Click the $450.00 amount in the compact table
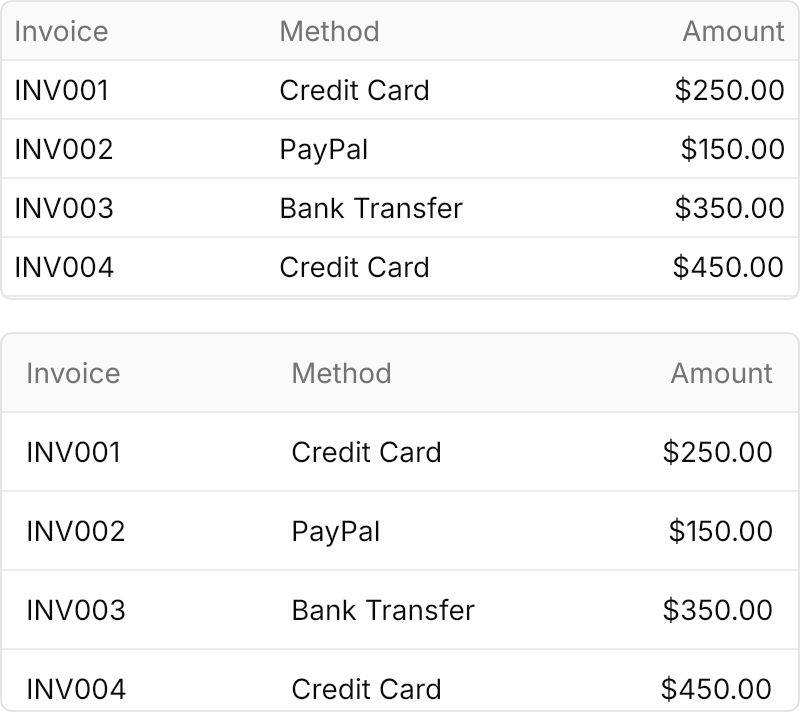This screenshot has width=800, height=712. pyautogui.click(x=728, y=267)
